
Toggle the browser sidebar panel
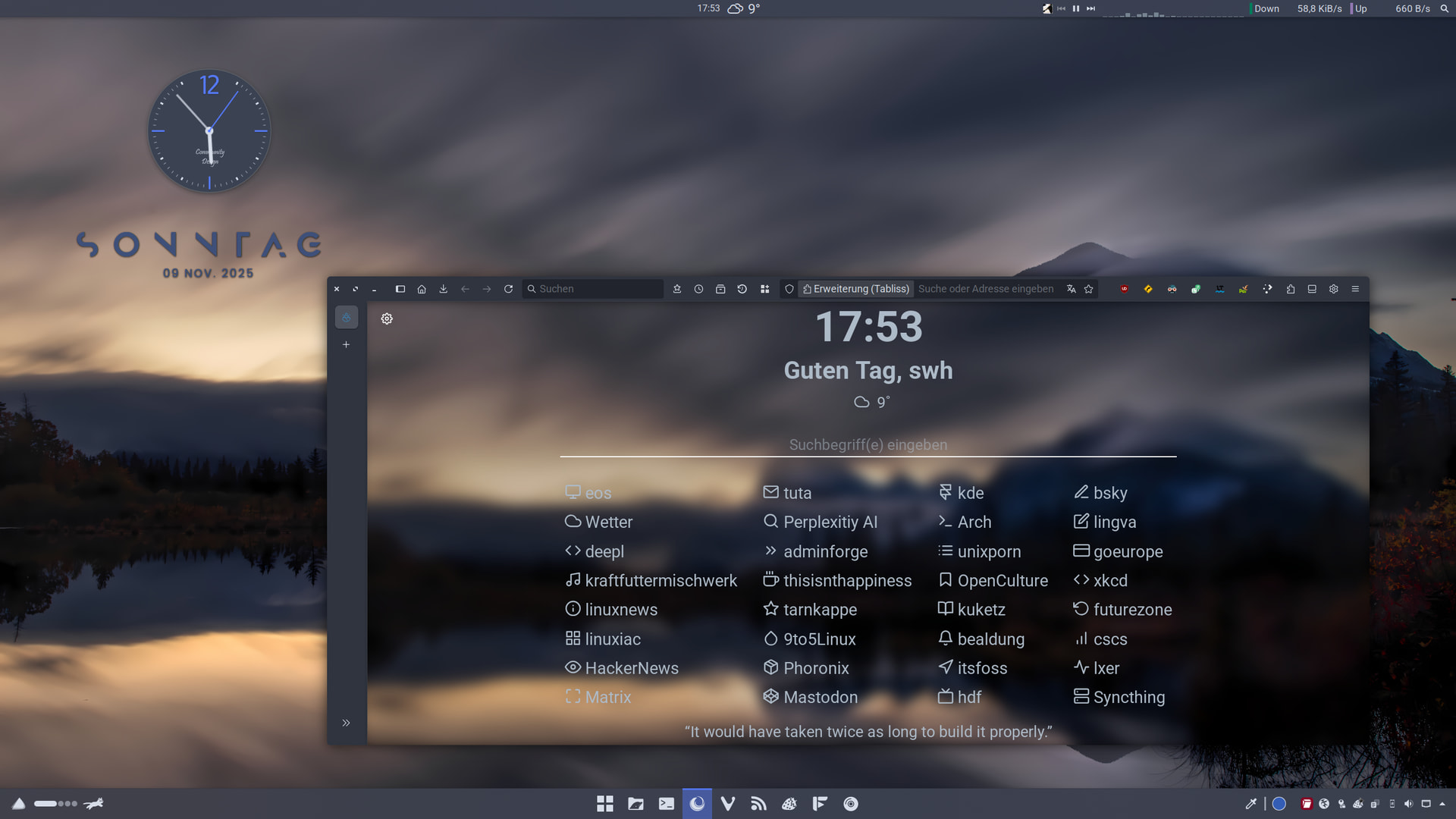tap(400, 289)
